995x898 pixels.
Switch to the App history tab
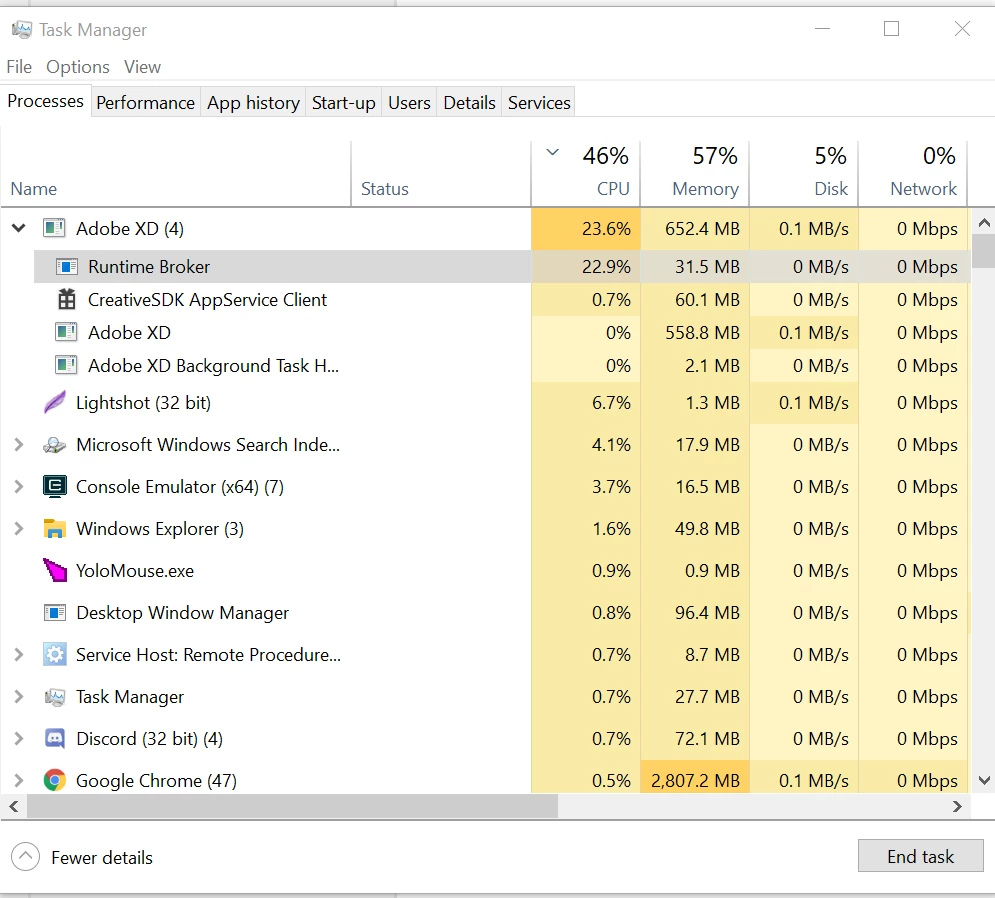pos(253,103)
